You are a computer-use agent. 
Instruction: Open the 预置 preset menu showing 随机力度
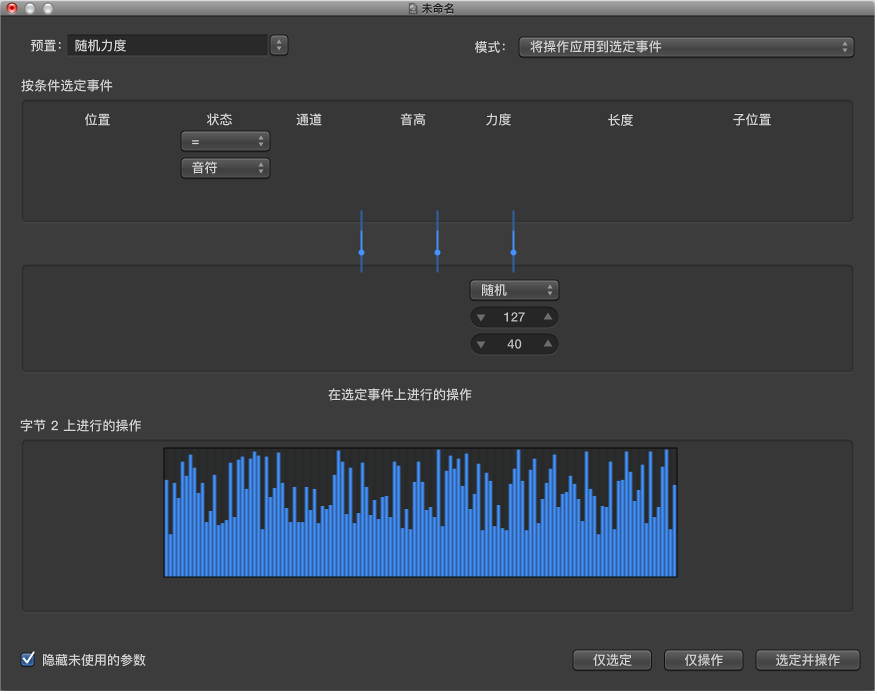coord(166,46)
